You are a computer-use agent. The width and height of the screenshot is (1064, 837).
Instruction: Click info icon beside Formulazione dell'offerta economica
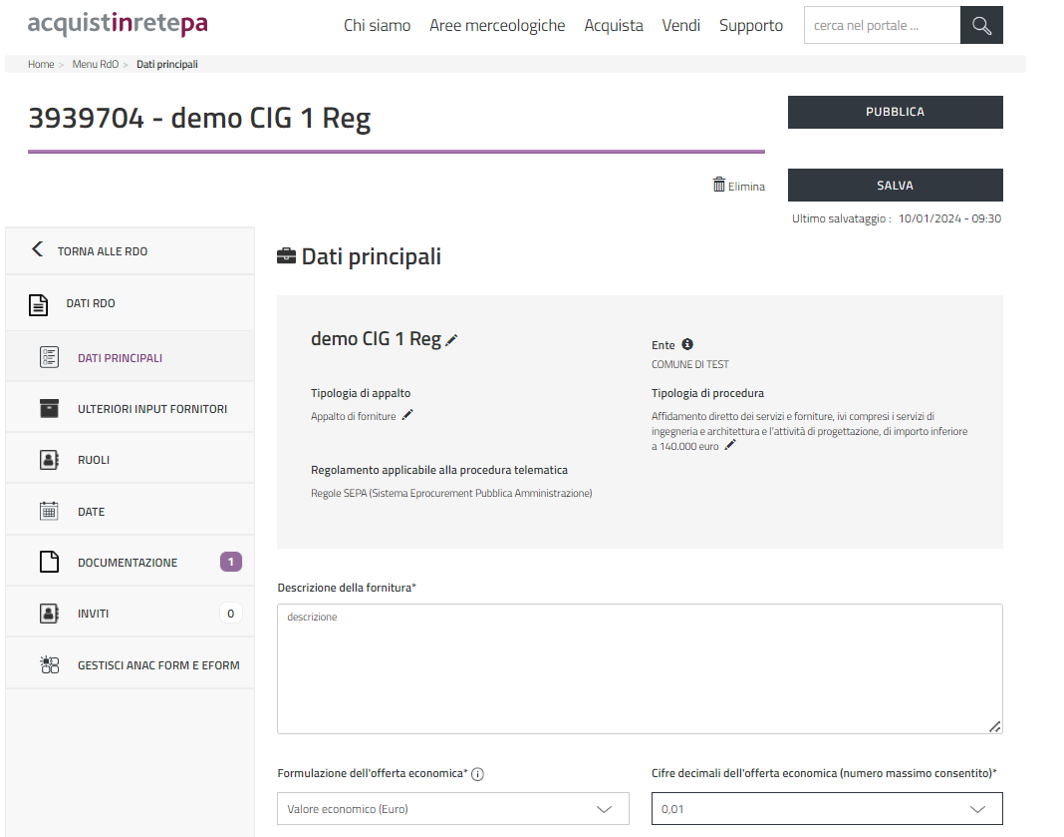(x=477, y=774)
